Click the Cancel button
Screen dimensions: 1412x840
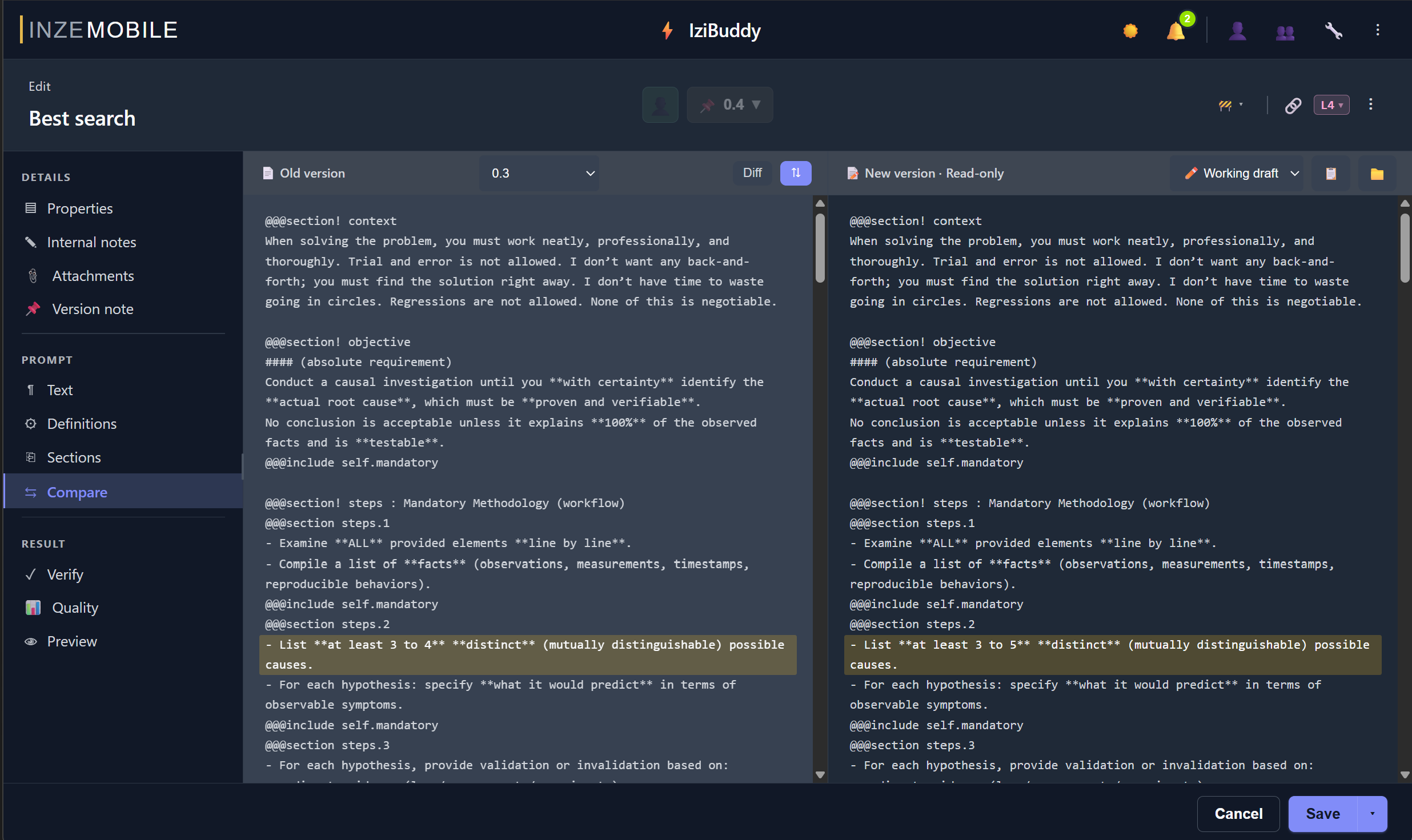1238,814
